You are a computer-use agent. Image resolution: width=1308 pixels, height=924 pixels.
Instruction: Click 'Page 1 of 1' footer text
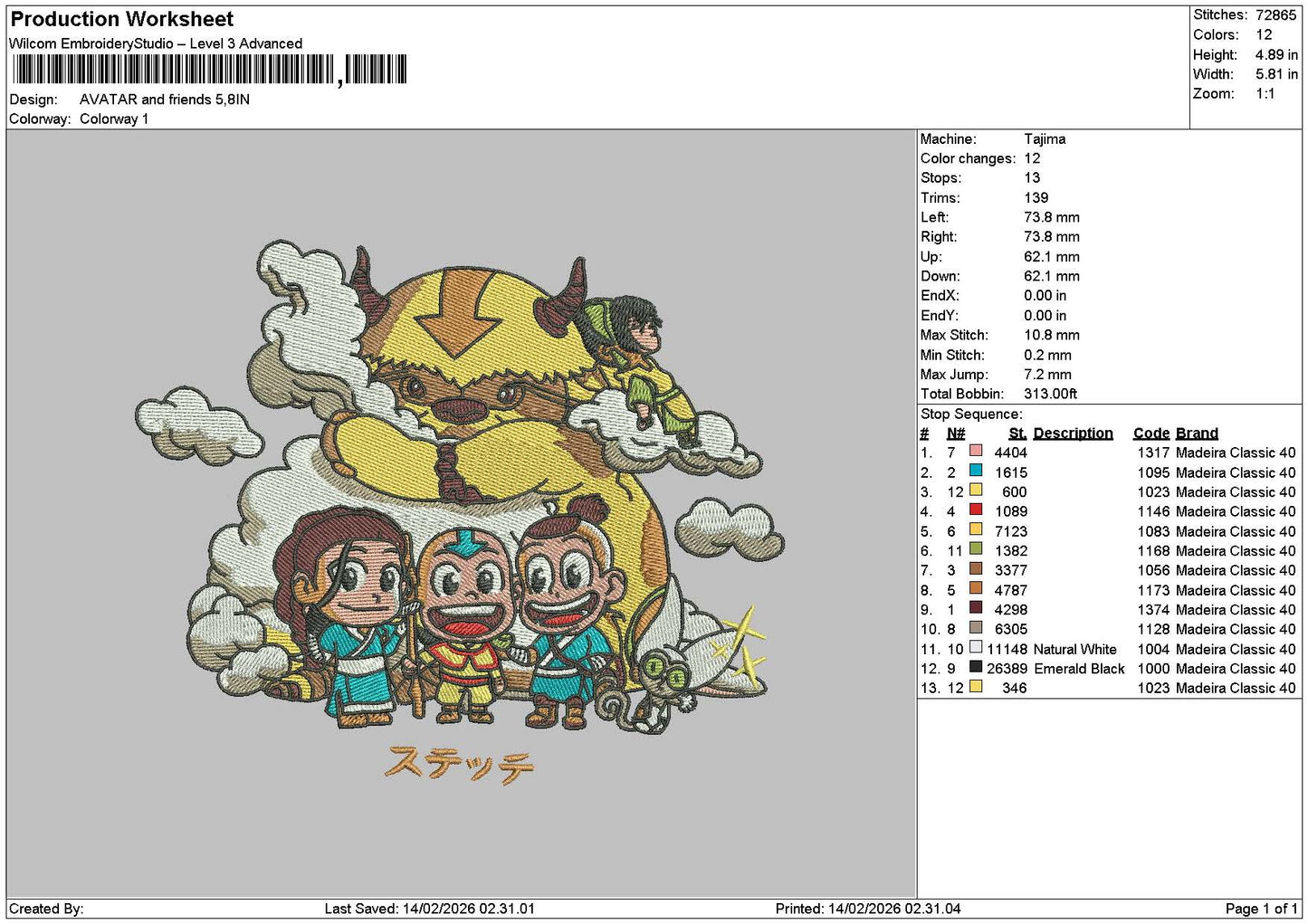(x=1261, y=908)
